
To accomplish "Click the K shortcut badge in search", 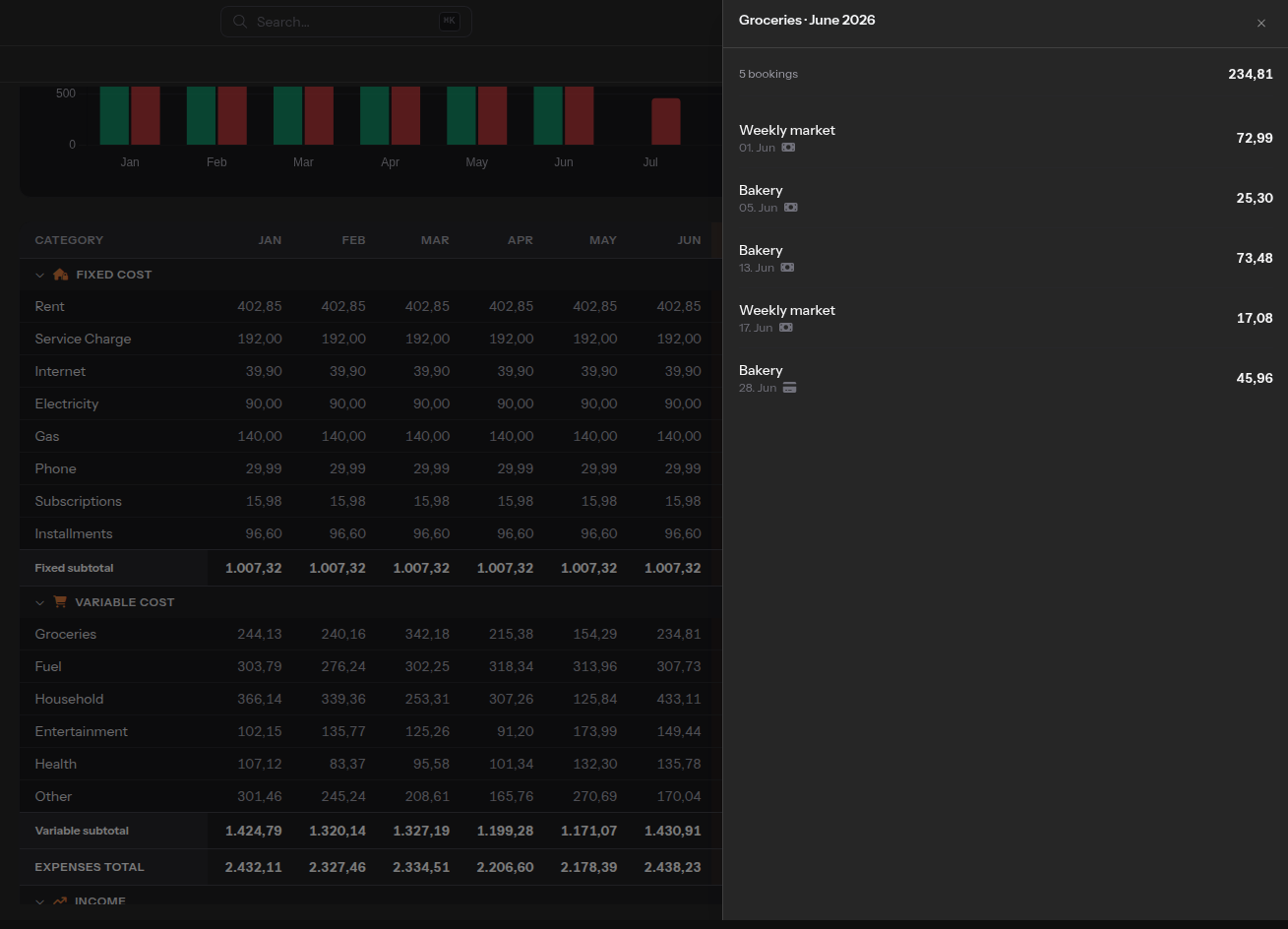I will 449,22.
